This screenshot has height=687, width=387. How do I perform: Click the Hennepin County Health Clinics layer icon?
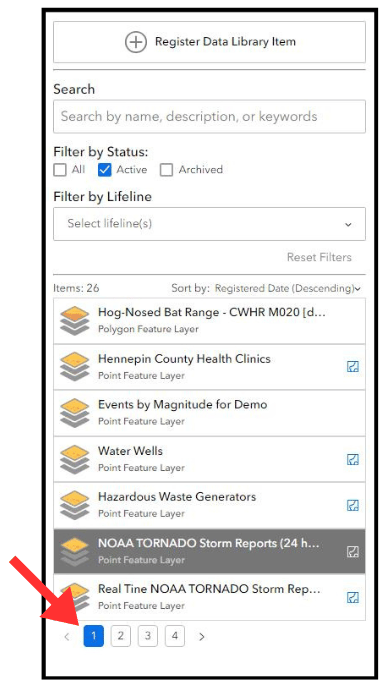75,367
